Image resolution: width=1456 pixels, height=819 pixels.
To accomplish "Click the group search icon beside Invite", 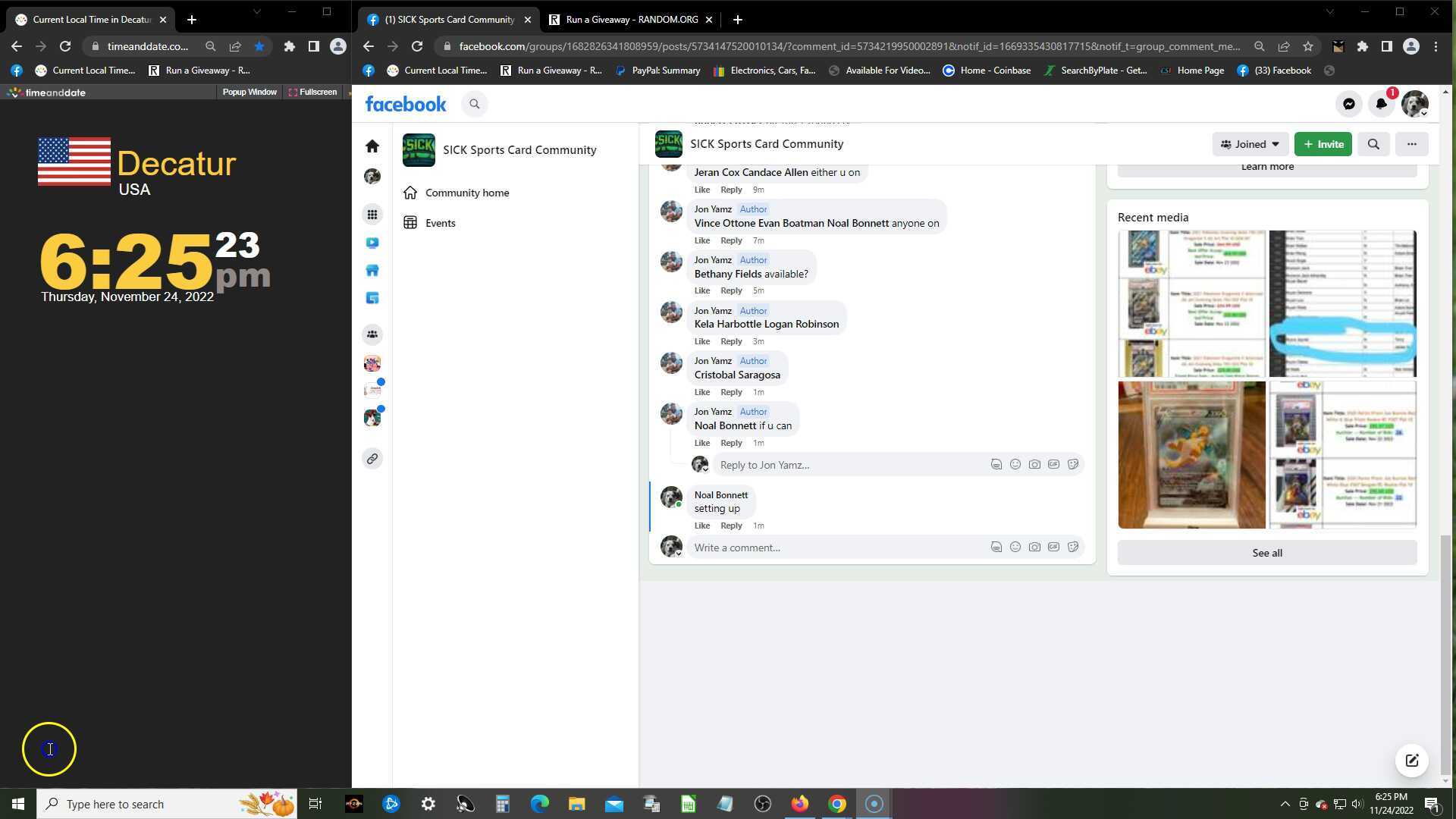I will point(1373,144).
